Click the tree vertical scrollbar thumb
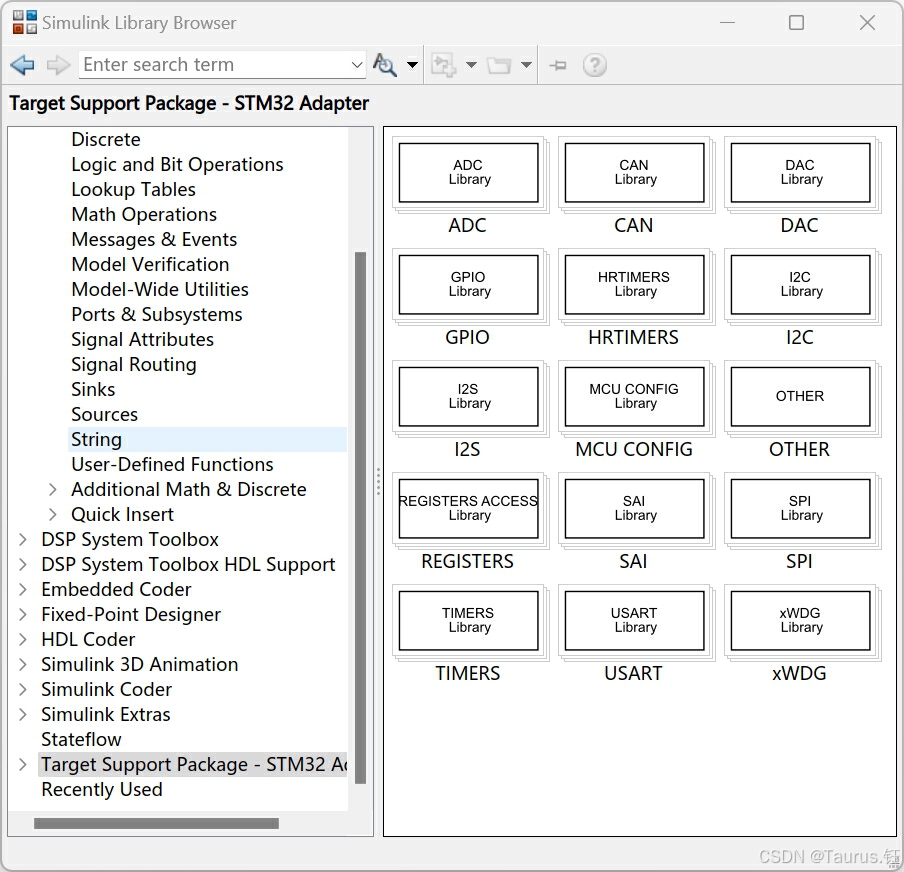This screenshot has height=872, width=904. pos(361,517)
